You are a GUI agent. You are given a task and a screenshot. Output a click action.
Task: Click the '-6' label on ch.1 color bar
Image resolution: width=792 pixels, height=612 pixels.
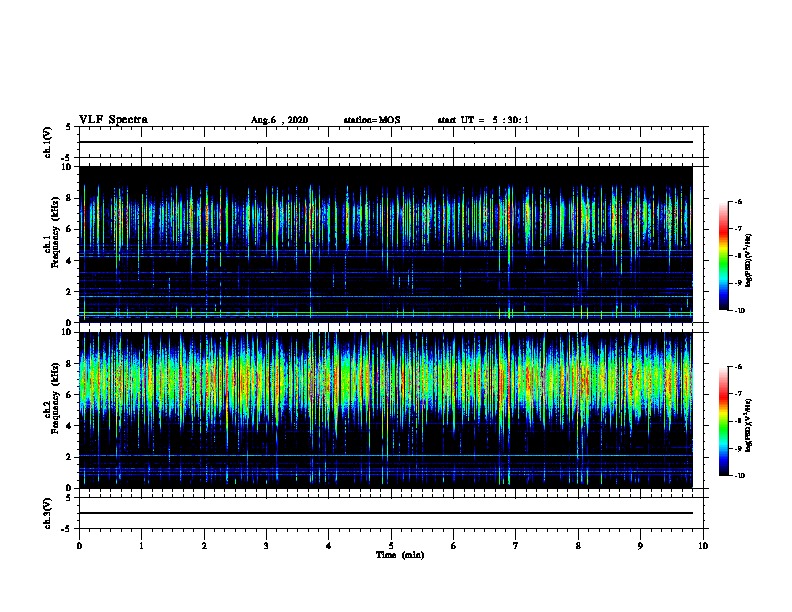738,201
